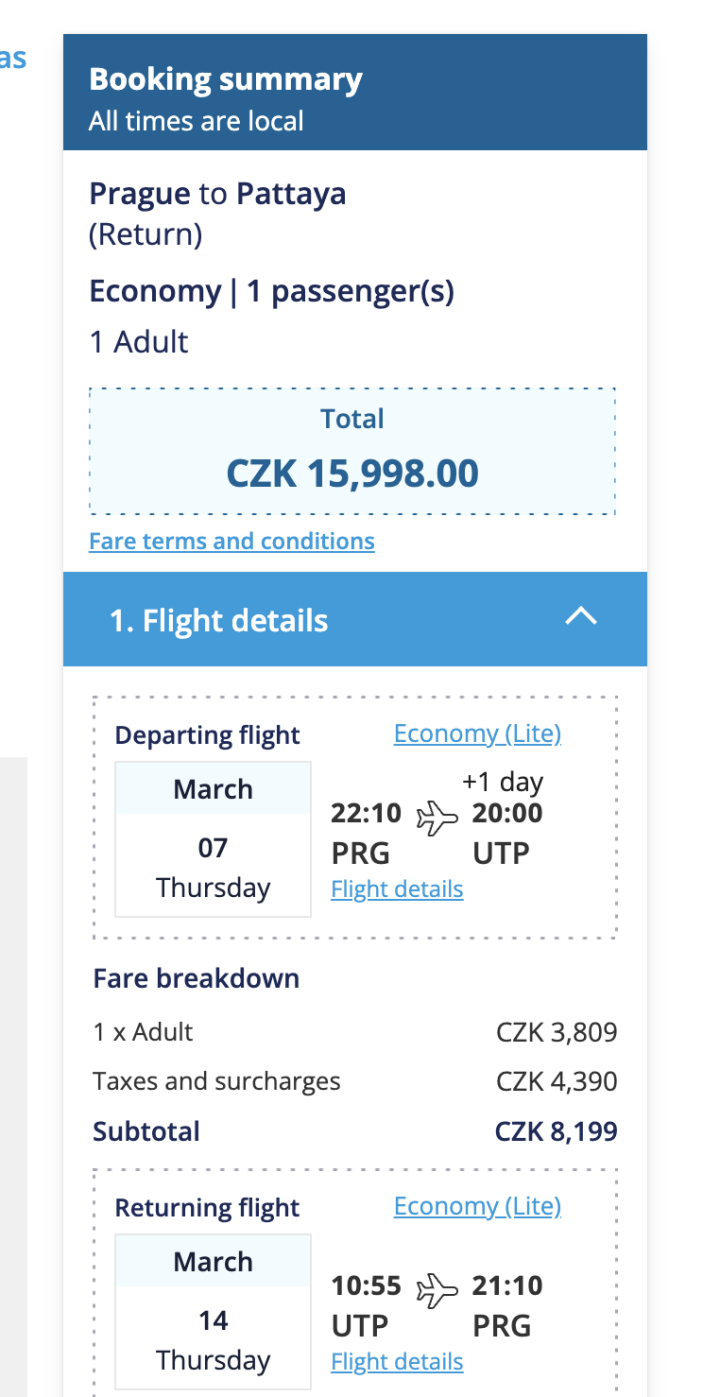Click the partially visible 'as' link
The width and height of the screenshot is (720, 1397).
(x=12, y=57)
